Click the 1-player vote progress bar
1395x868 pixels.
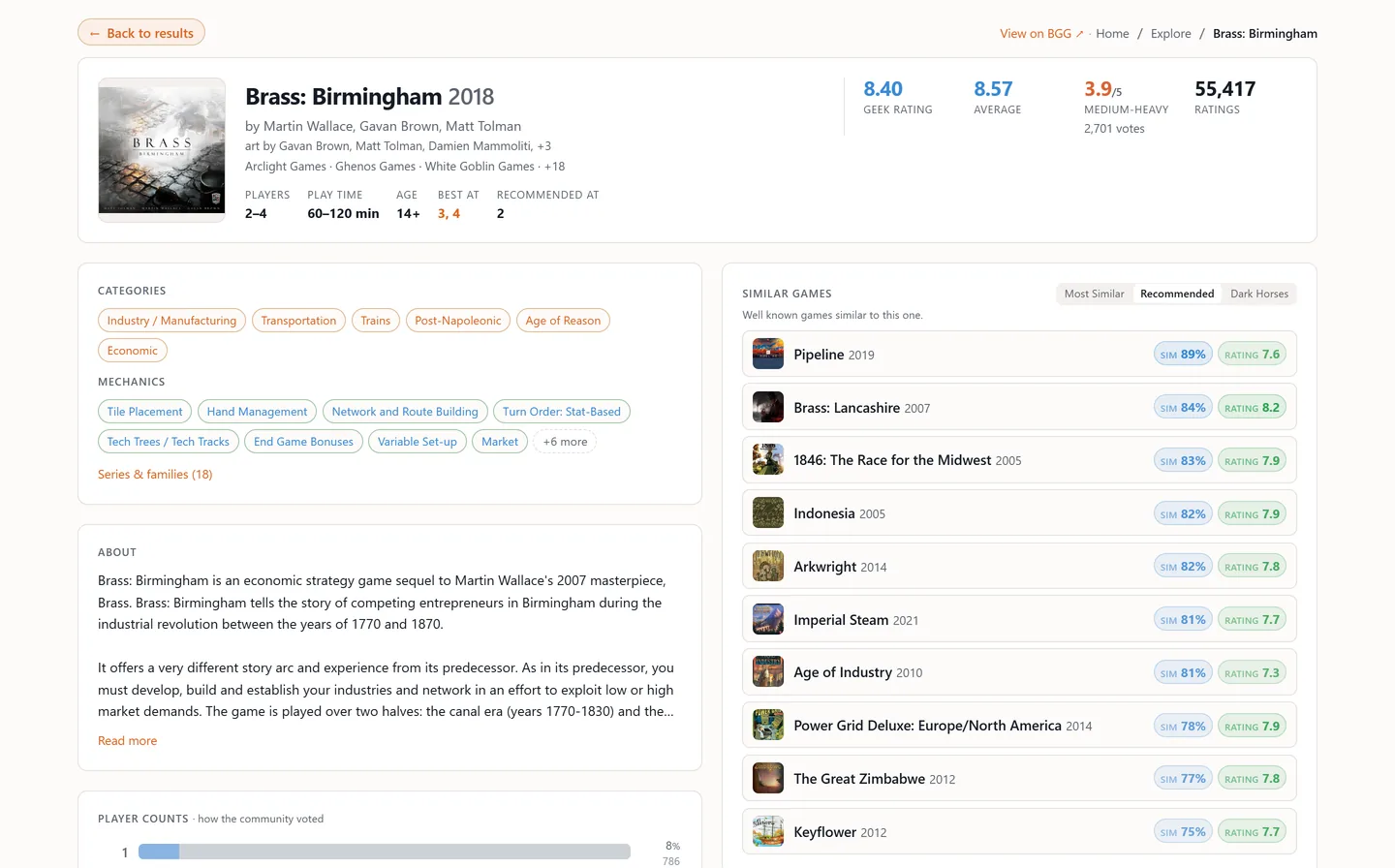click(385, 852)
